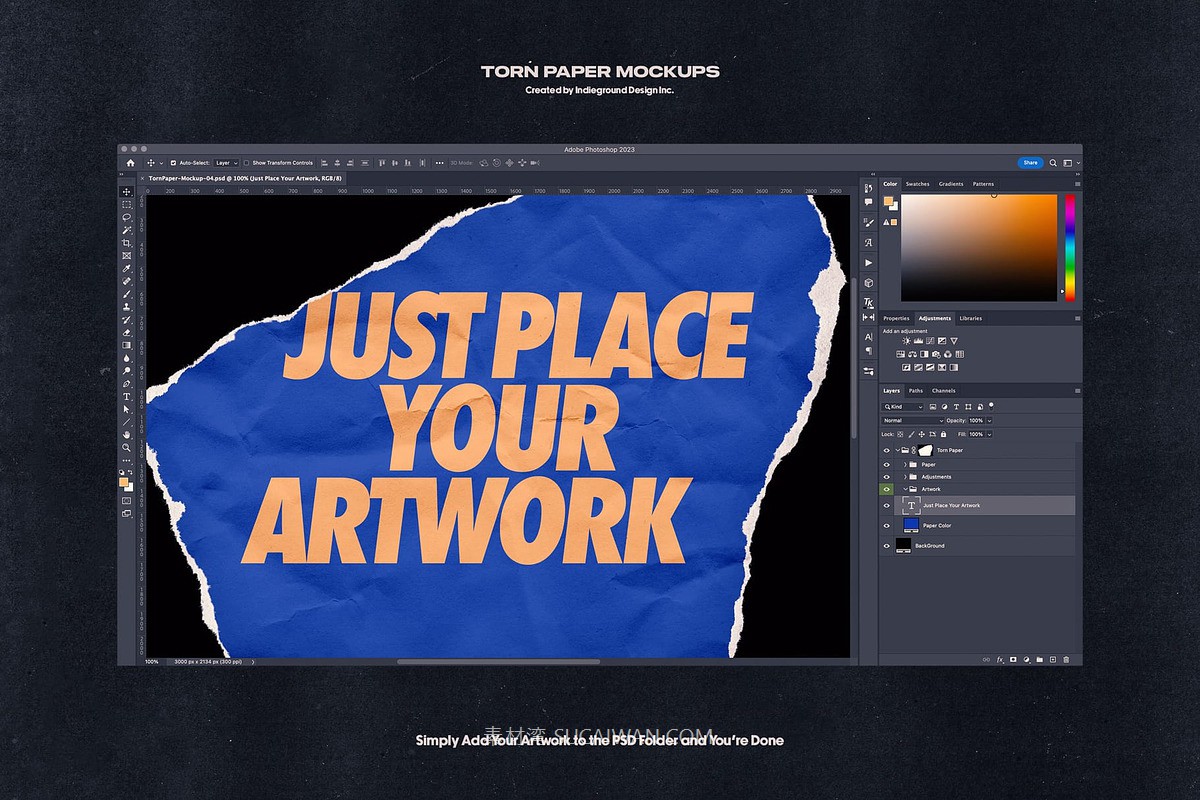This screenshot has height=800, width=1200.
Task: Select the Magic Wand tool
Action: pyautogui.click(x=127, y=230)
